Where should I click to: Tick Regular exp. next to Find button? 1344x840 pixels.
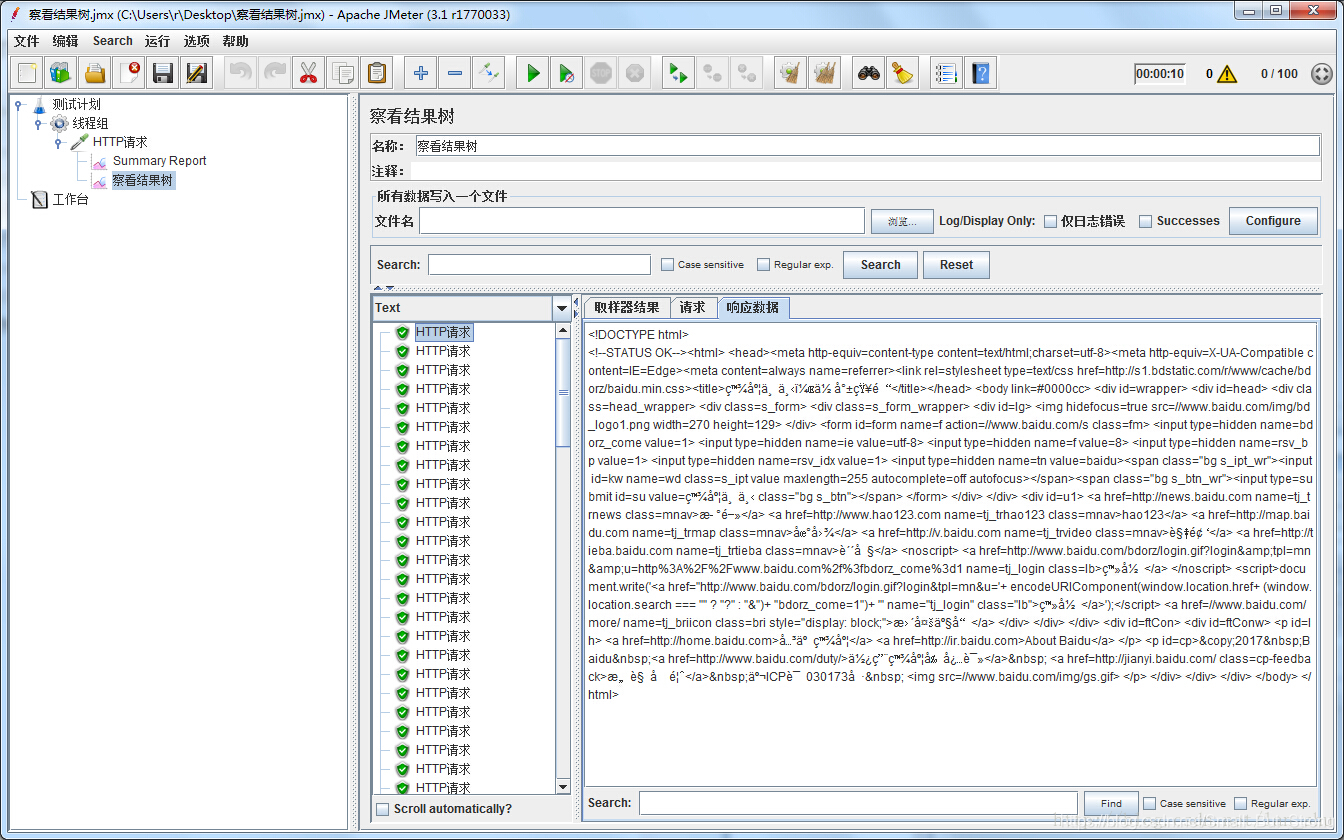tap(1241, 803)
